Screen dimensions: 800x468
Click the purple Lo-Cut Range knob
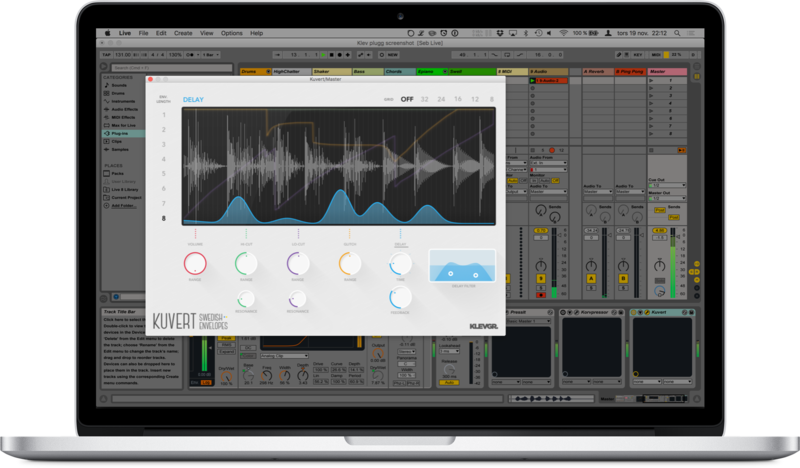tap(298, 263)
